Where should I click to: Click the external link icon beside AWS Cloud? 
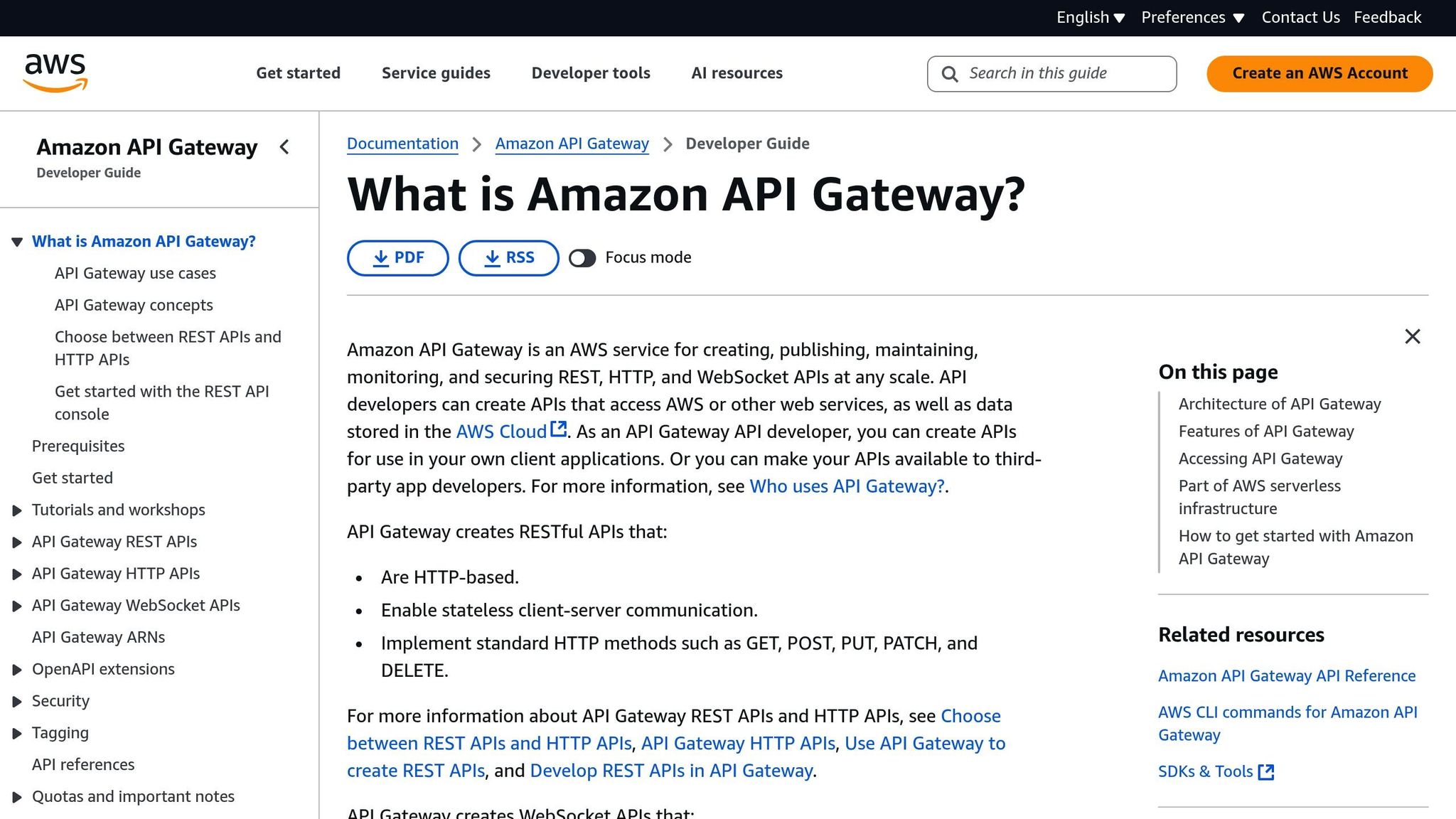point(559,429)
